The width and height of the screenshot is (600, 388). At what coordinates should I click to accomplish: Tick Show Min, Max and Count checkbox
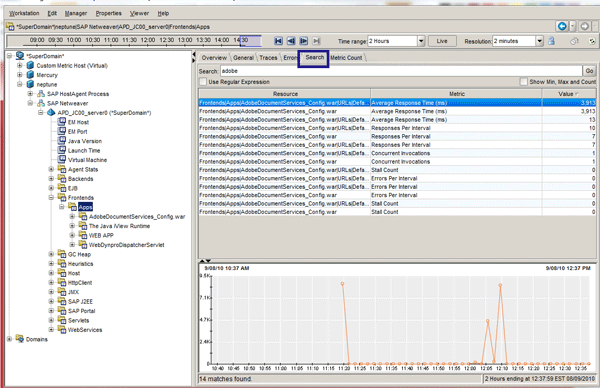(523, 82)
